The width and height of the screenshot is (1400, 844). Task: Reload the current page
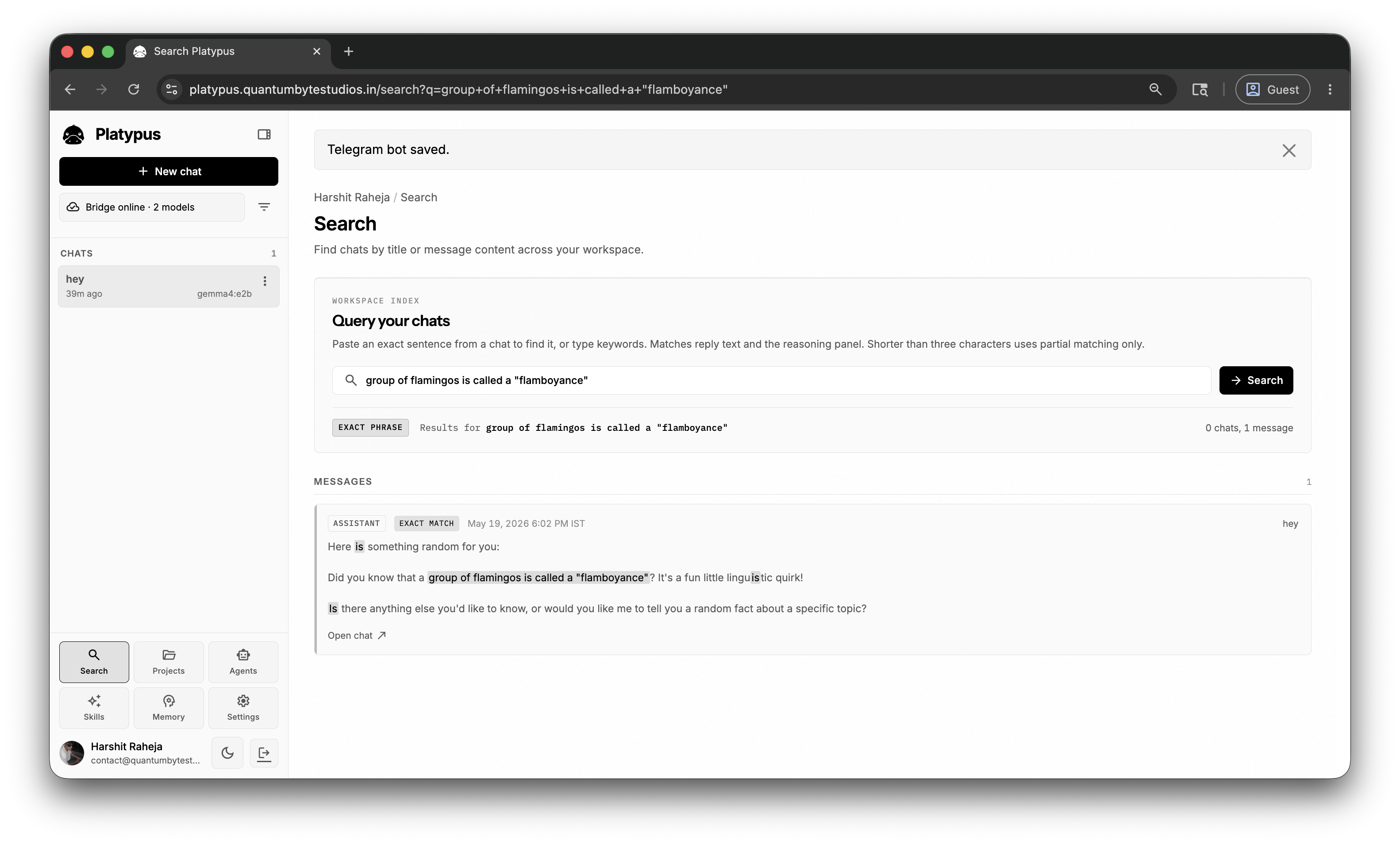pos(134,89)
